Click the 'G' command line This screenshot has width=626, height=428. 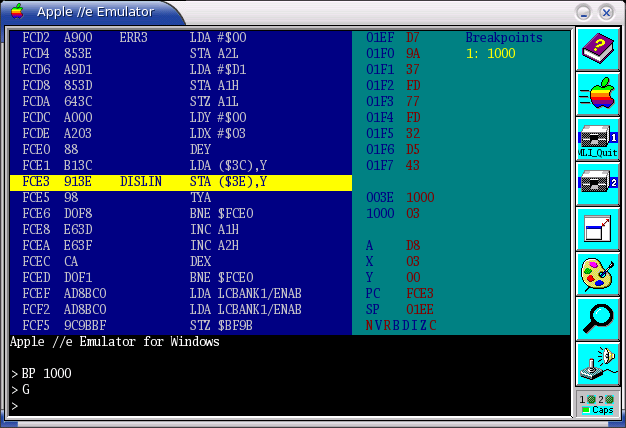coord(21,390)
